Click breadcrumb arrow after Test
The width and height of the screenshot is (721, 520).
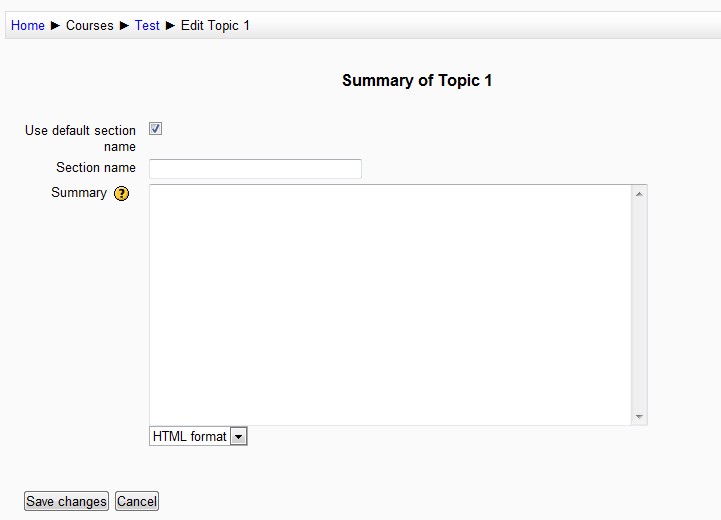(170, 25)
